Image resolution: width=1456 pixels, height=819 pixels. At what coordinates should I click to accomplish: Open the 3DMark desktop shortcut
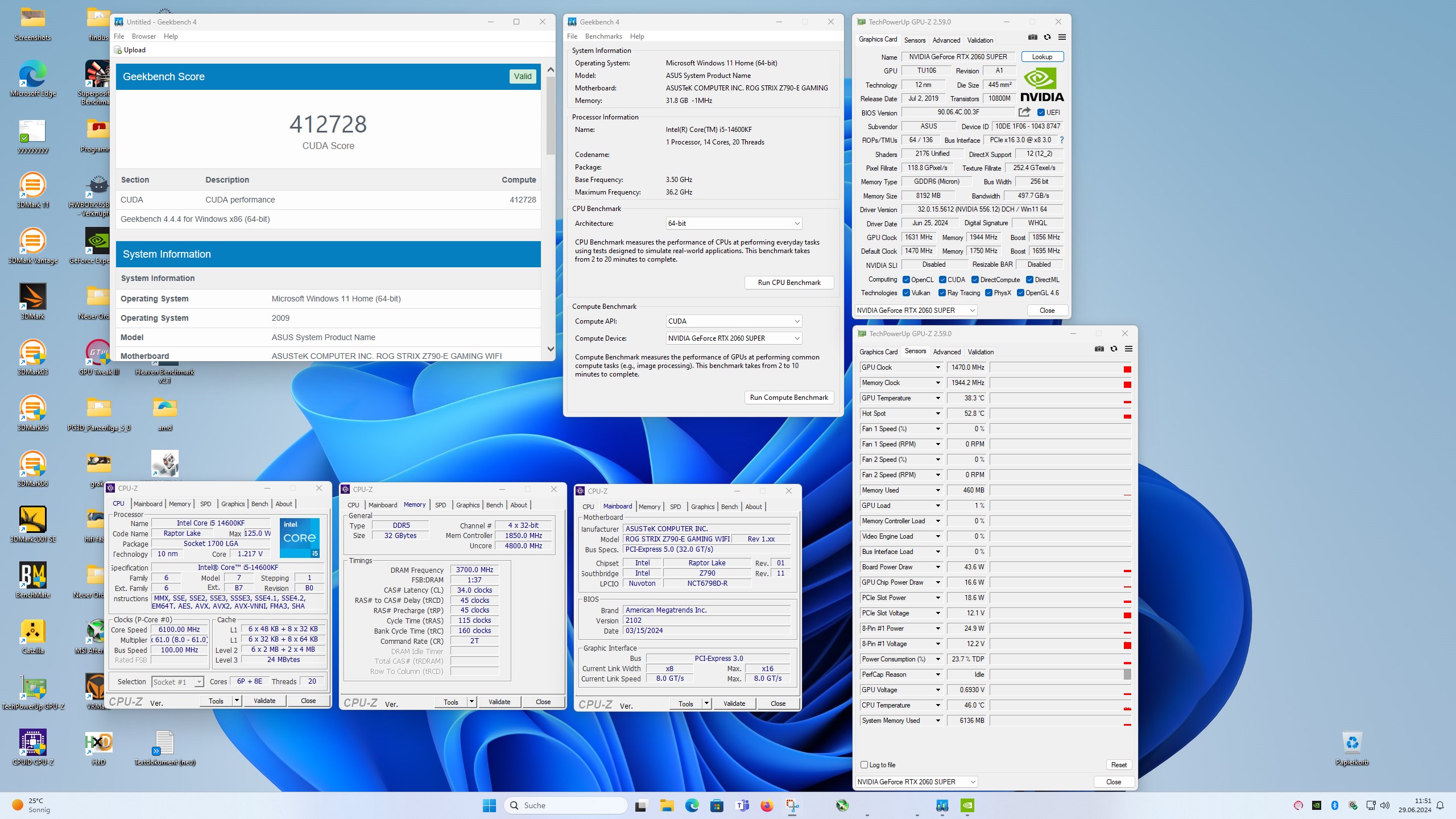(33, 301)
